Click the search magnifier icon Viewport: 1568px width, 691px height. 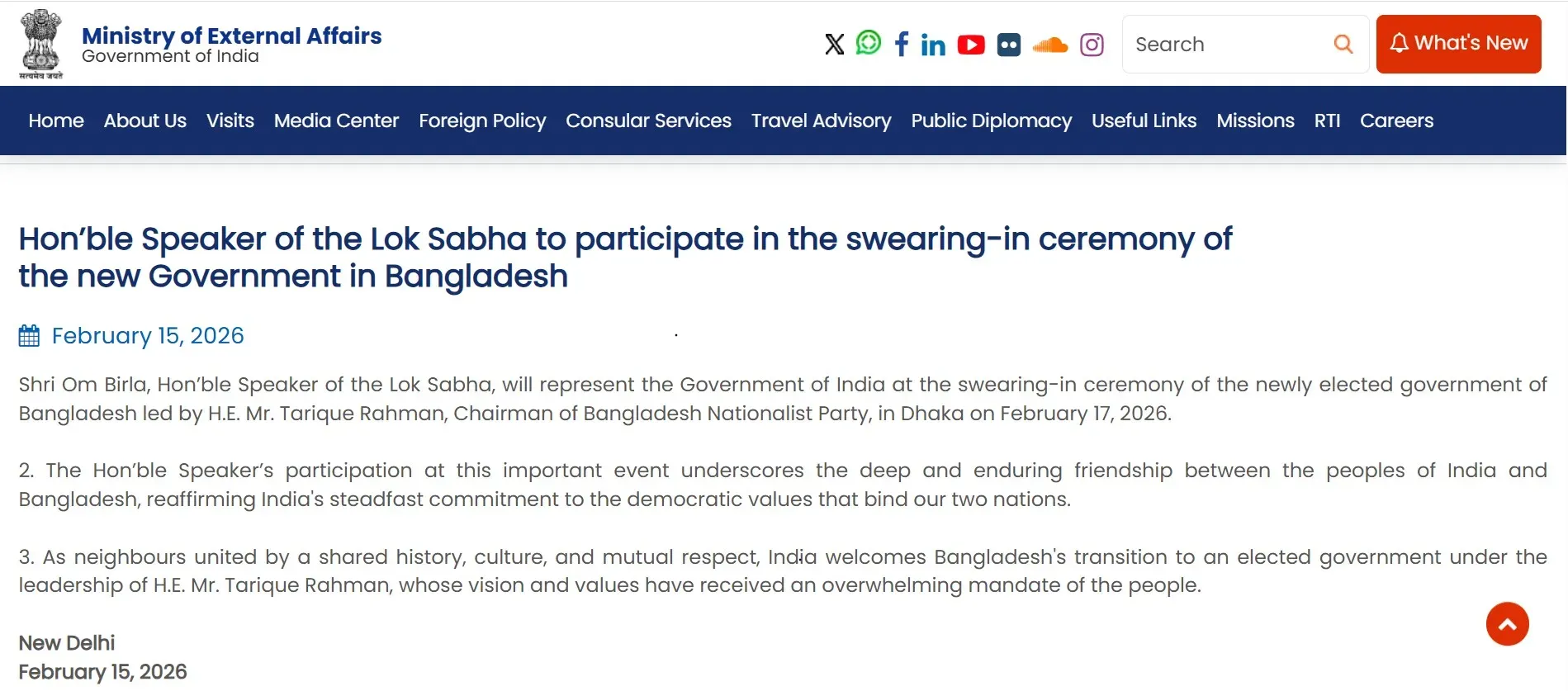1343,44
